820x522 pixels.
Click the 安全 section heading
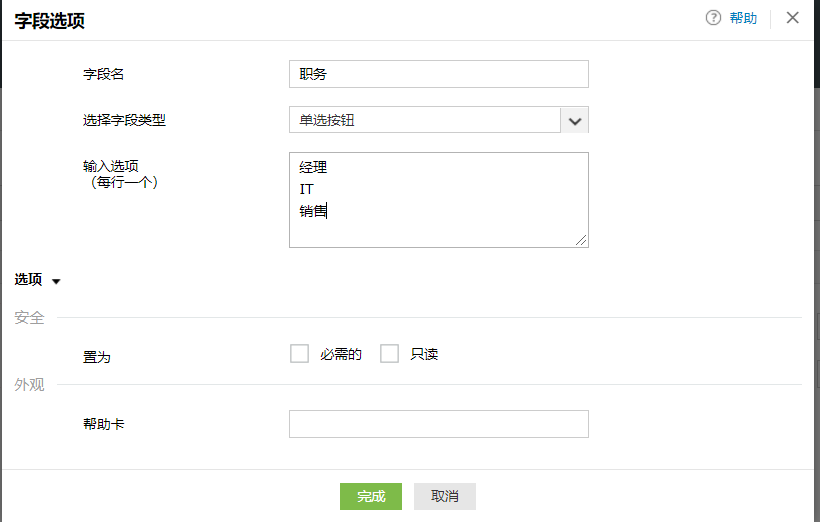click(30, 318)
